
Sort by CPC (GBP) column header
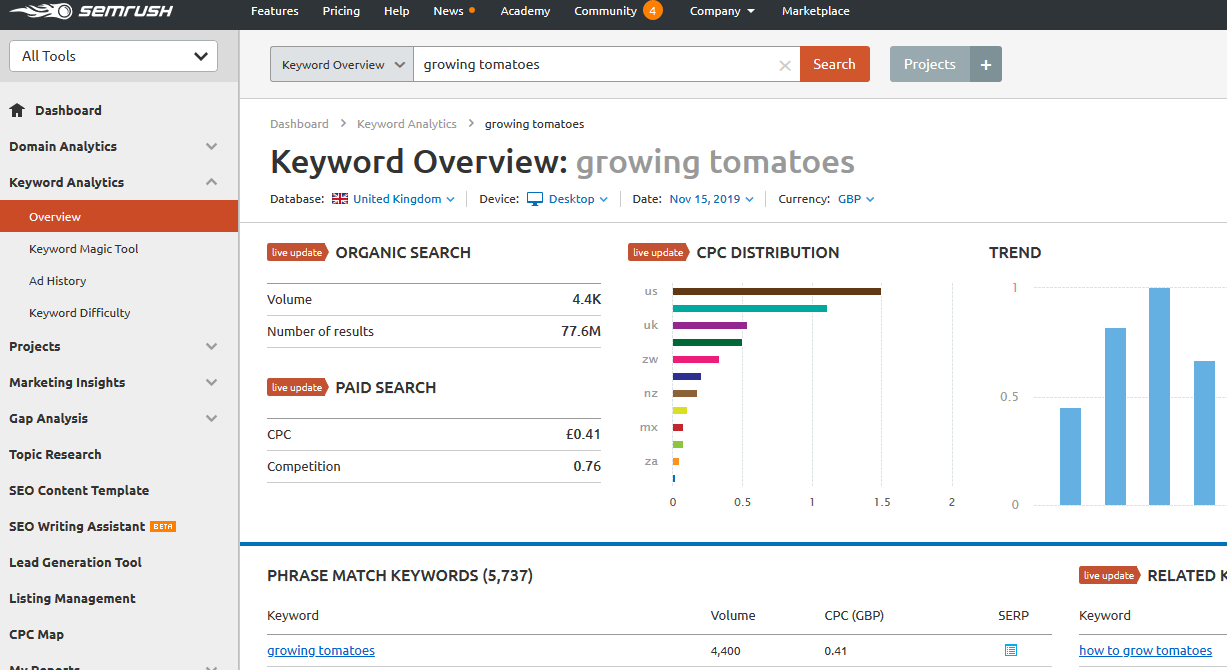[854, 615]
